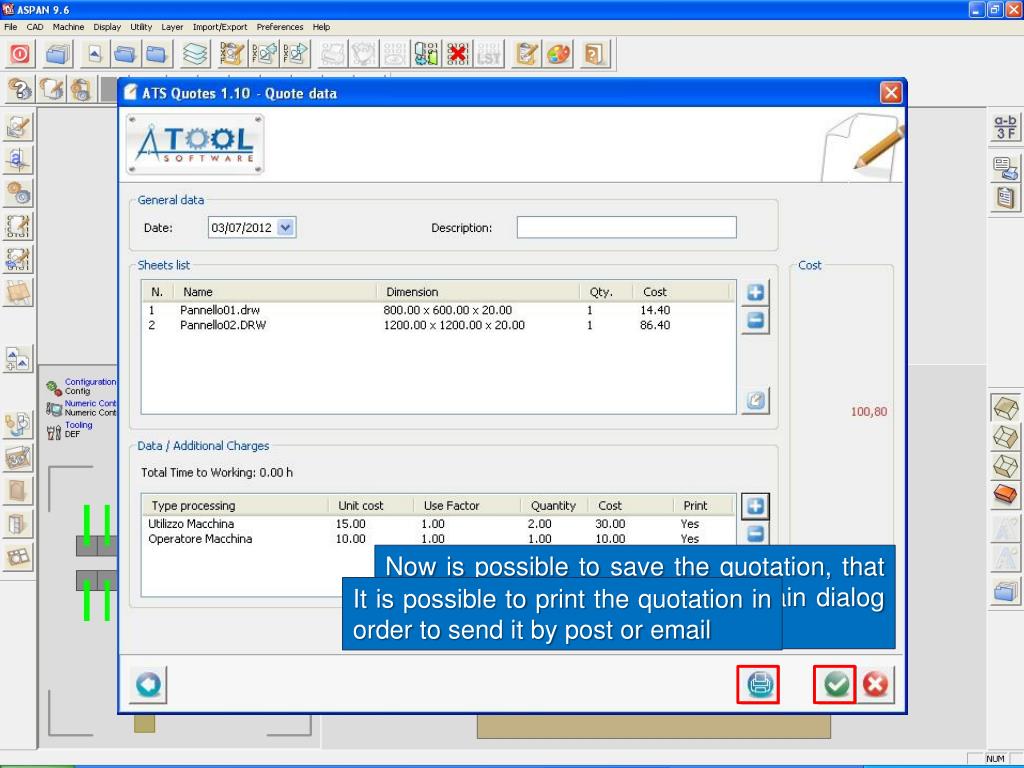Screen dimensions: 1024x768
Task: Go back using the blue arrow button
Action: 148,685
